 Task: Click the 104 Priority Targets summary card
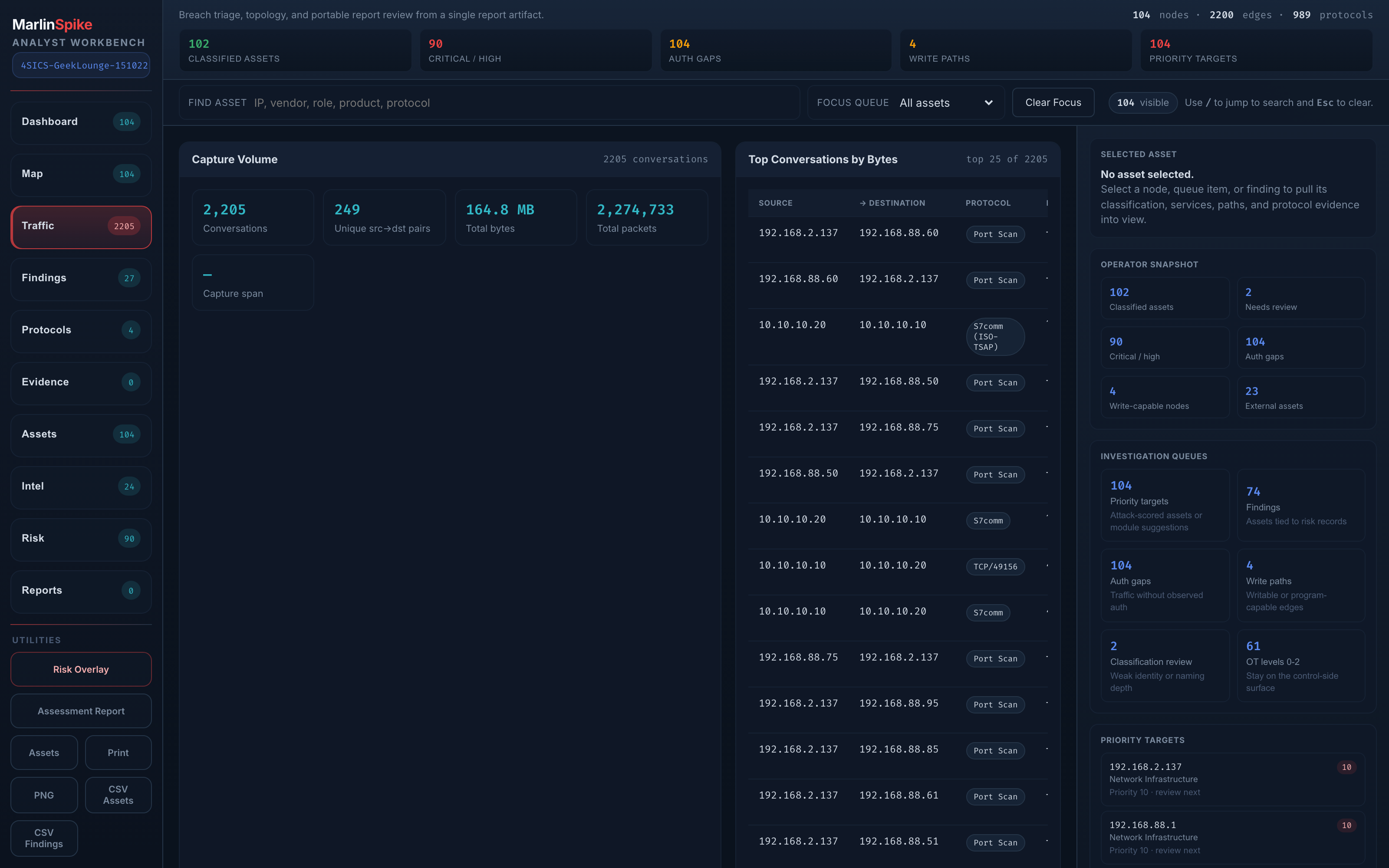click(x=1257, y=50)
